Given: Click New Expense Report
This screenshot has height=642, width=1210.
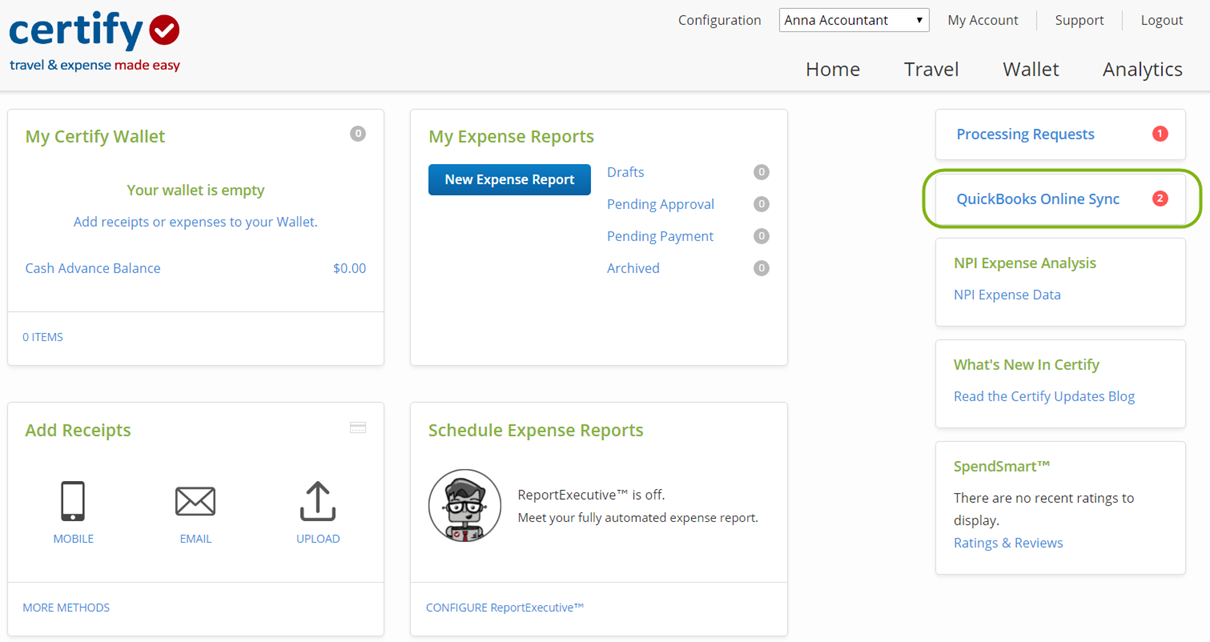Looking at the screenshot, I should (509, 179).
